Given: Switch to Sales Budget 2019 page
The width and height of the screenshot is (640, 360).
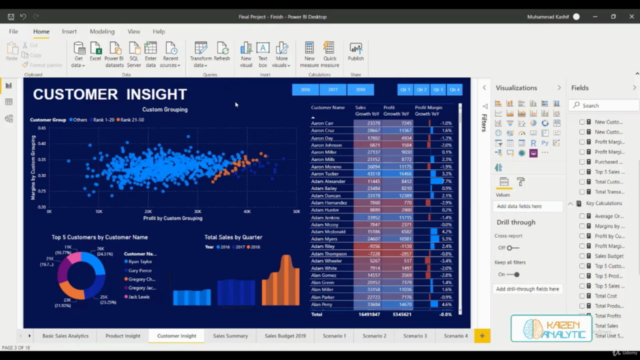Looking at the screenshot, I should point(285,336).
